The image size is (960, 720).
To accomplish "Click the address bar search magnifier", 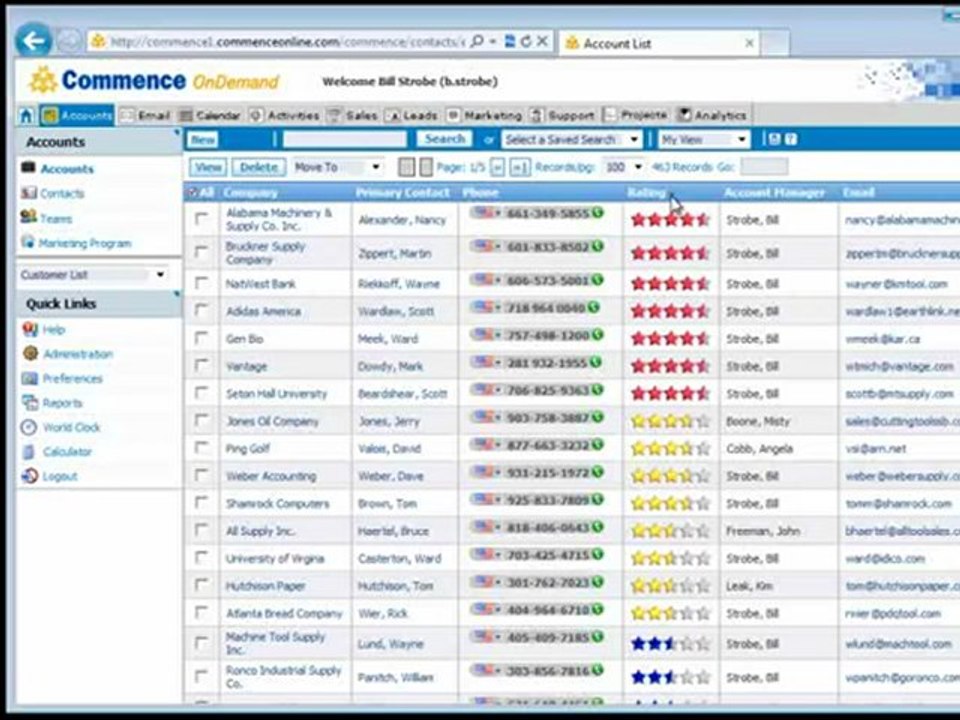I will (x=478, y=42).
